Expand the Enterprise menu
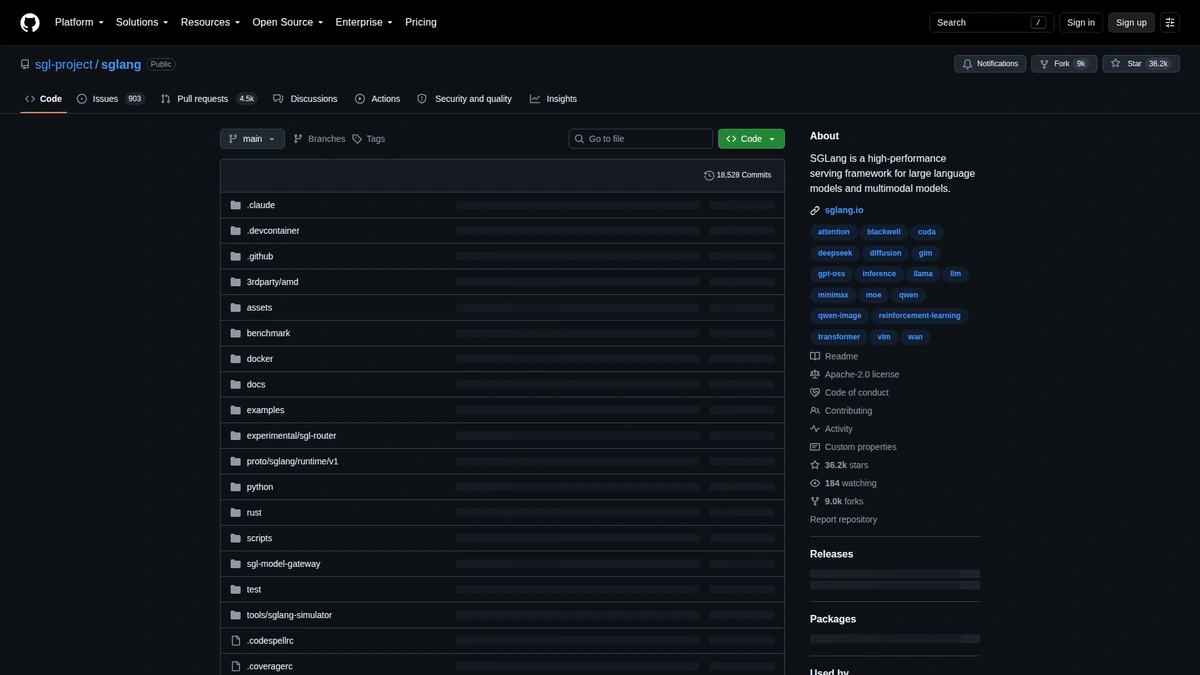 (x=364, y=22)
